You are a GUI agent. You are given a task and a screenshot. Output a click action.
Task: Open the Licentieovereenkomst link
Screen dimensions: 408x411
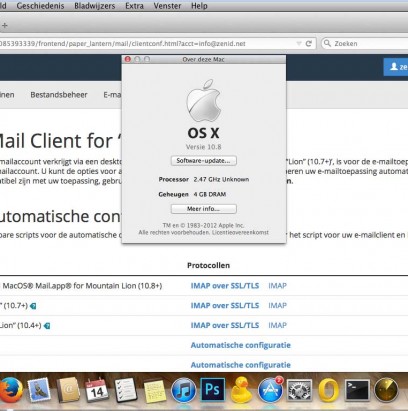(x=240, y=232)
